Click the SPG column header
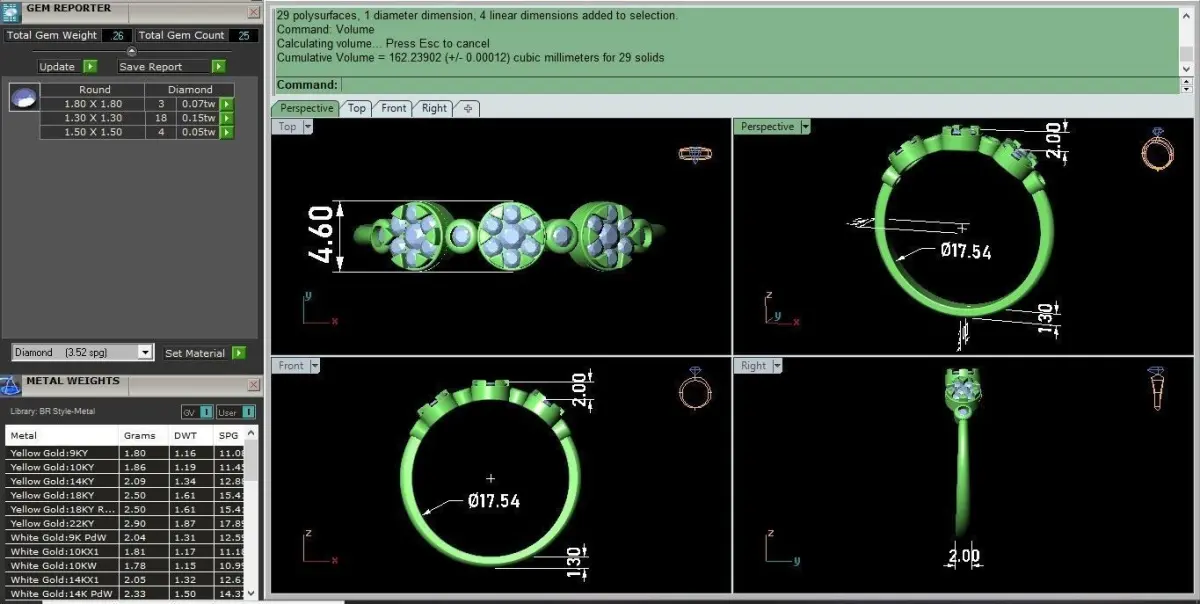 pyautogui.click(x=229, y=435)
